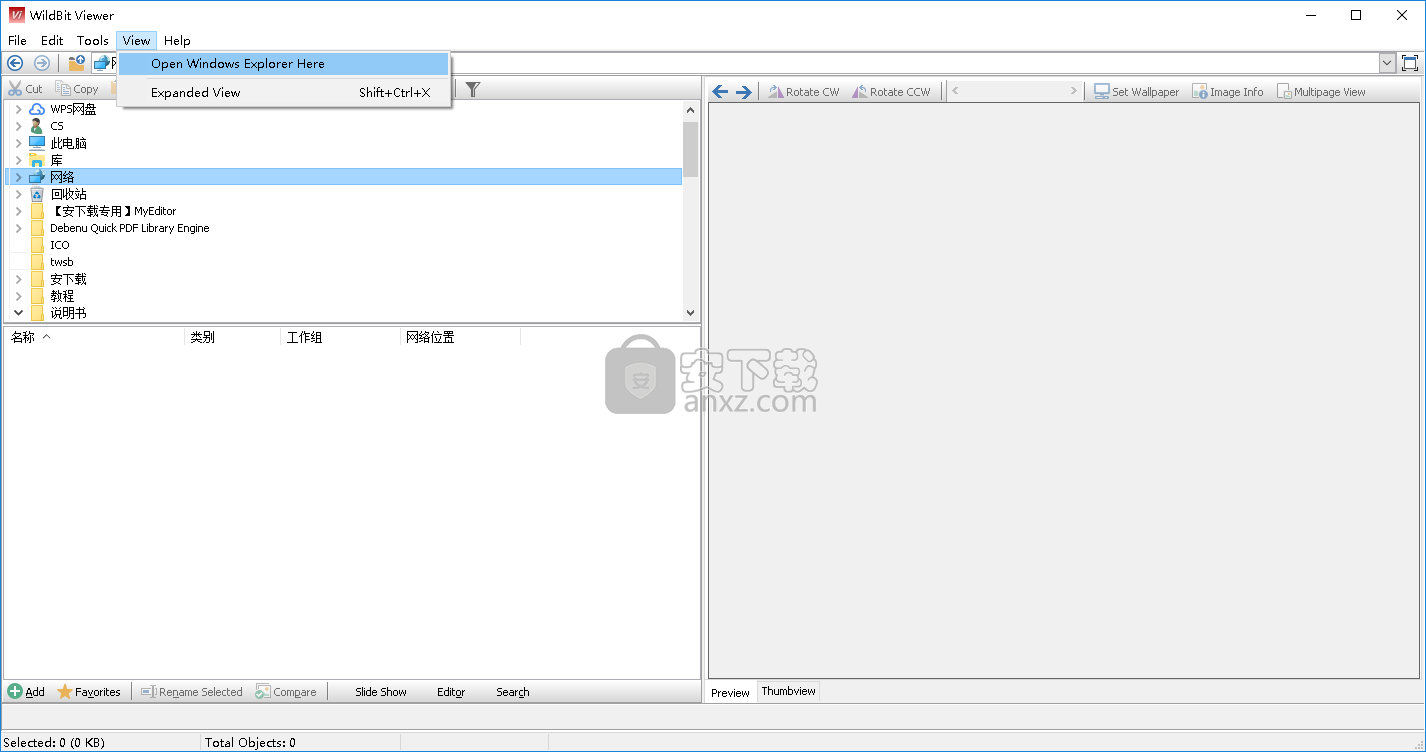
Task: Open Multipage View
Action: point(1321,92)
